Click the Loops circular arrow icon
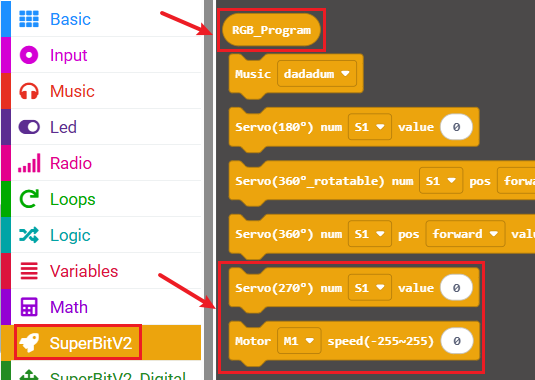Image resolution: width=535 pixels, height=380 pixels. pyautogui.click(x=29, y=199)
